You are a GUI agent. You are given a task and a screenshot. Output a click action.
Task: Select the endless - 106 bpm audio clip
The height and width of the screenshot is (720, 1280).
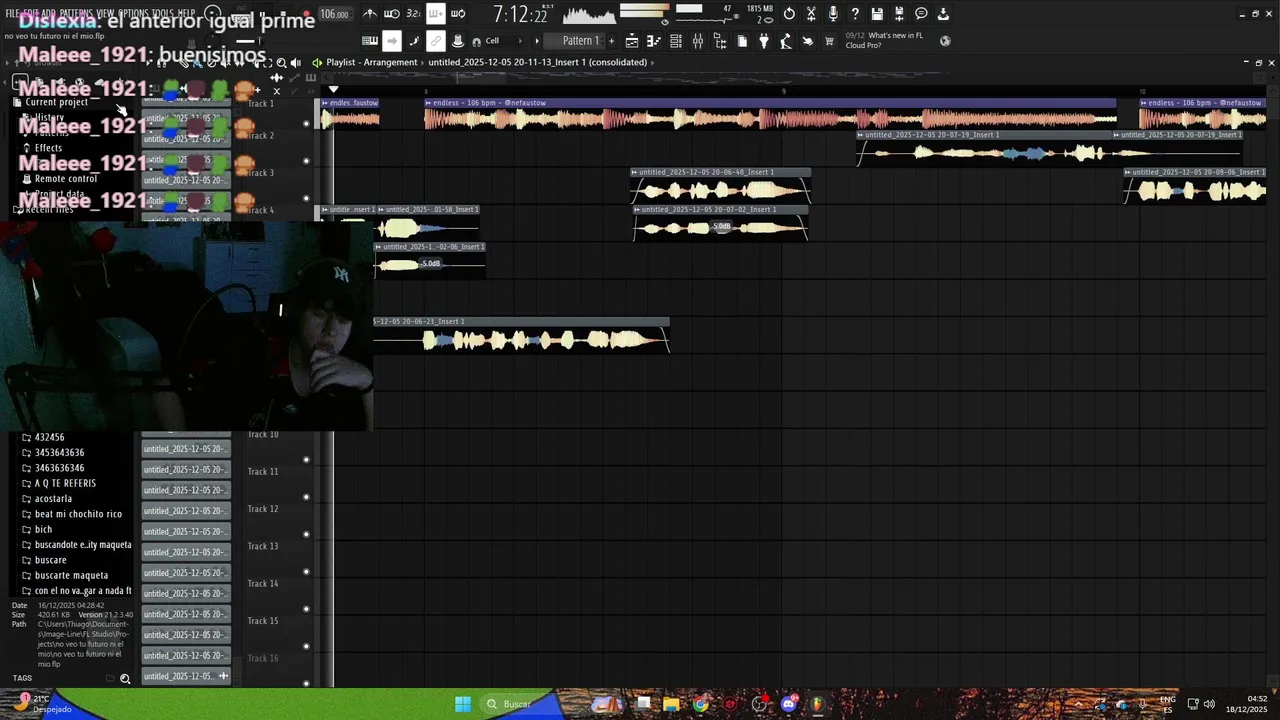click(770, 114)
